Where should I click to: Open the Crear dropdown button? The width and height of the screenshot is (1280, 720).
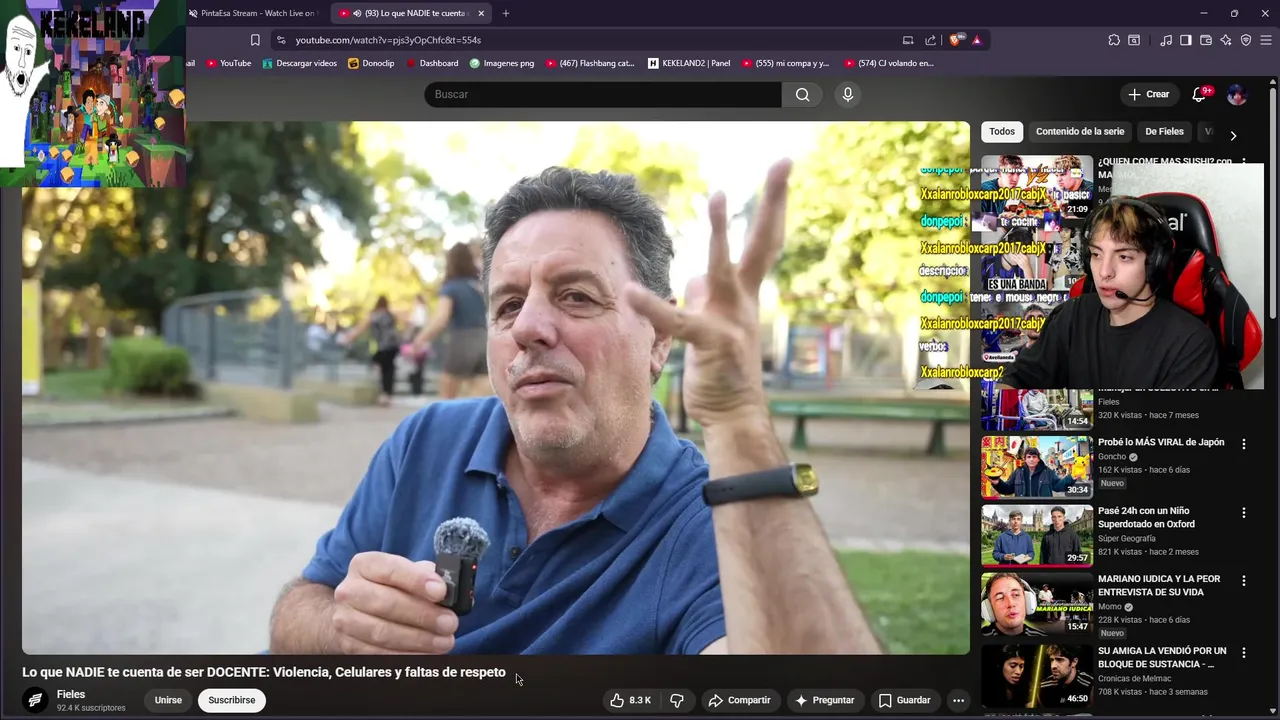point(1148,94)
